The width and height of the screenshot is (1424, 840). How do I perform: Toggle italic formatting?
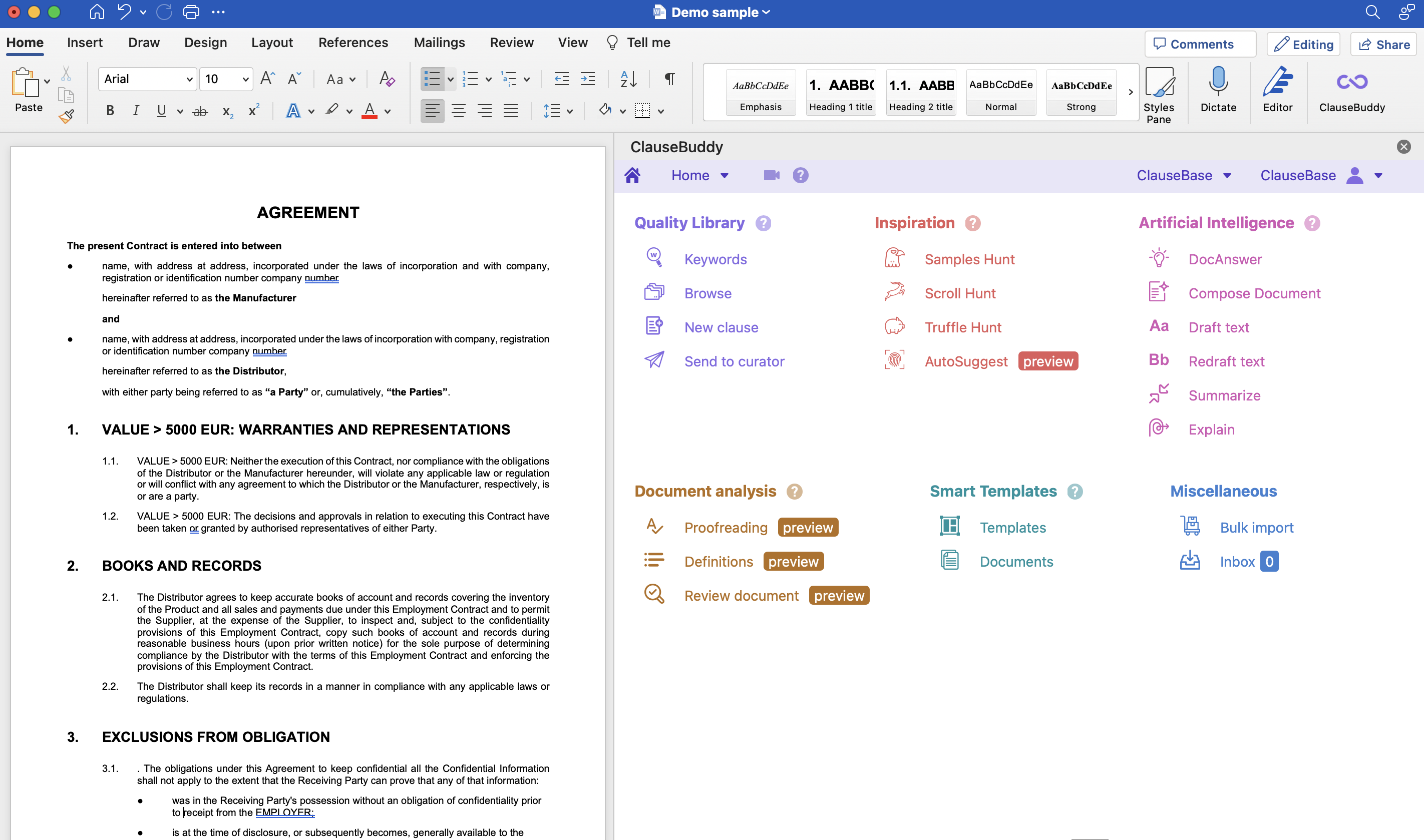coord(136,110)
